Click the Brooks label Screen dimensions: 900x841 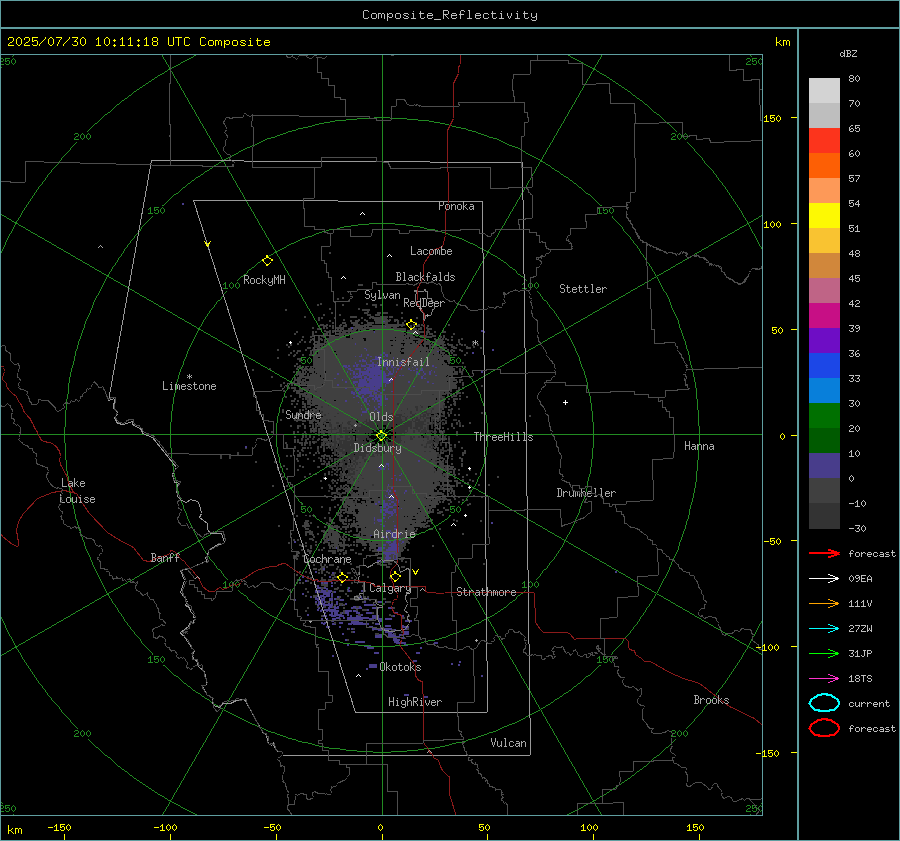coord(711,700)
